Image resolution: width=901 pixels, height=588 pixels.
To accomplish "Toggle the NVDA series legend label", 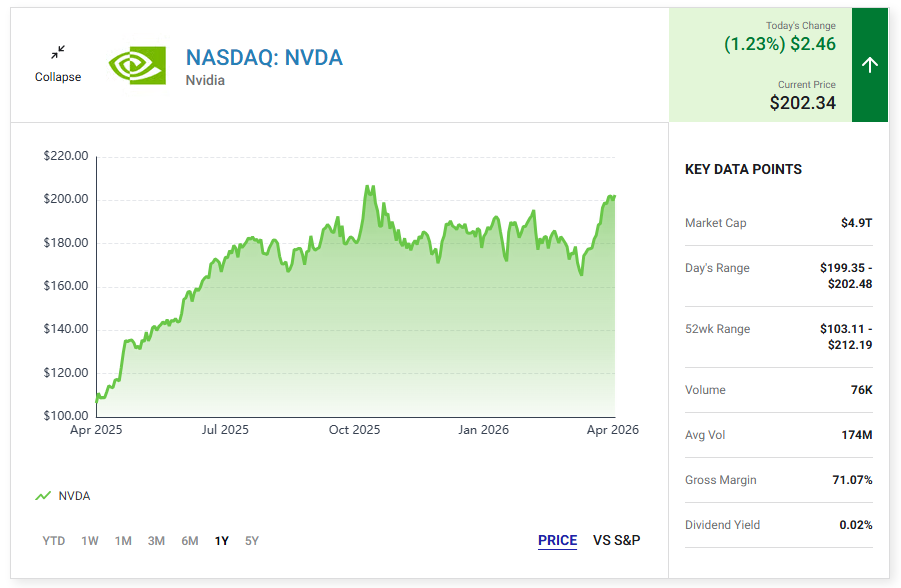I will click(x=74, y=496).
